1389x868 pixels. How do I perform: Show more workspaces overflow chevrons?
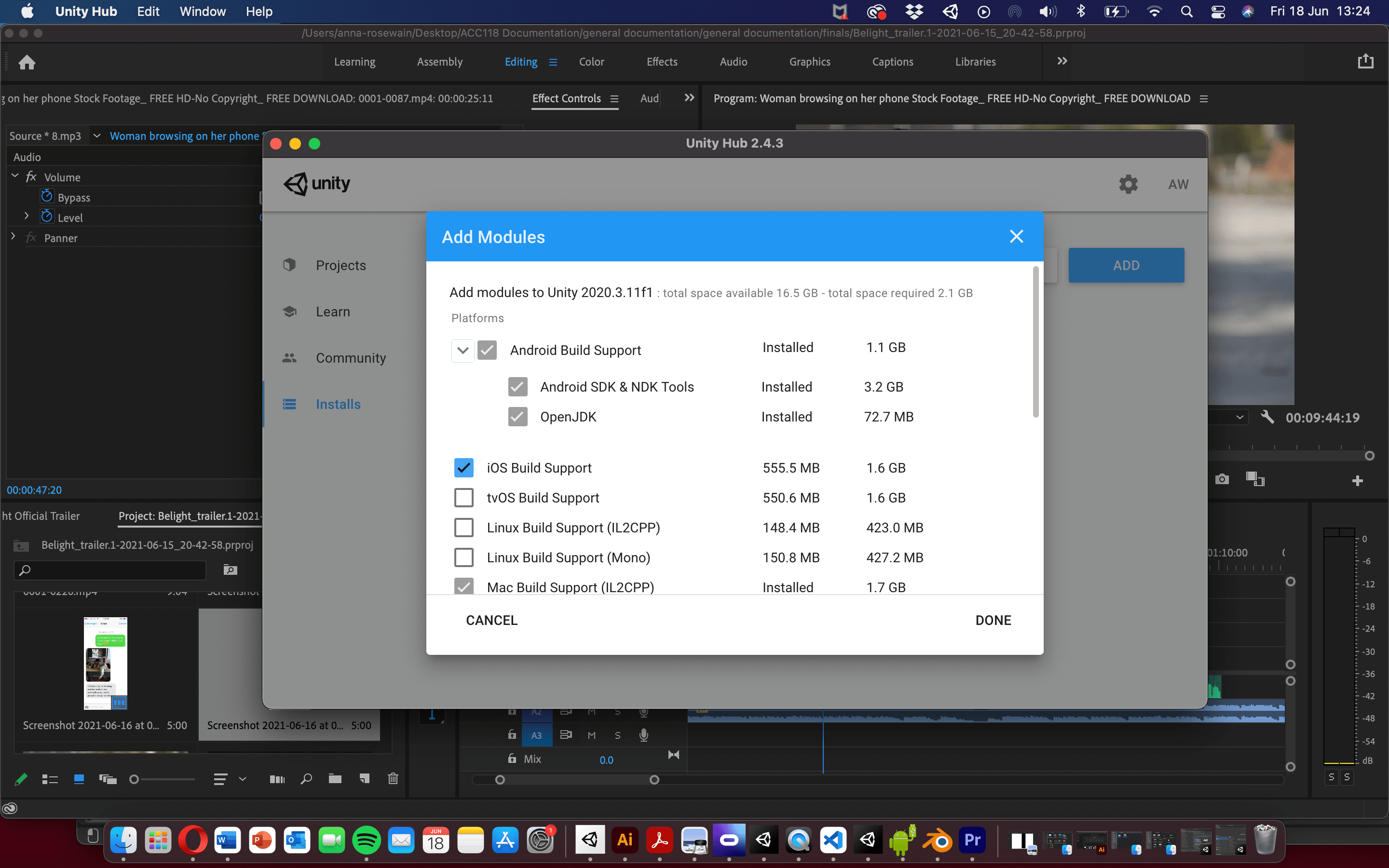(x=1062, y=61)
